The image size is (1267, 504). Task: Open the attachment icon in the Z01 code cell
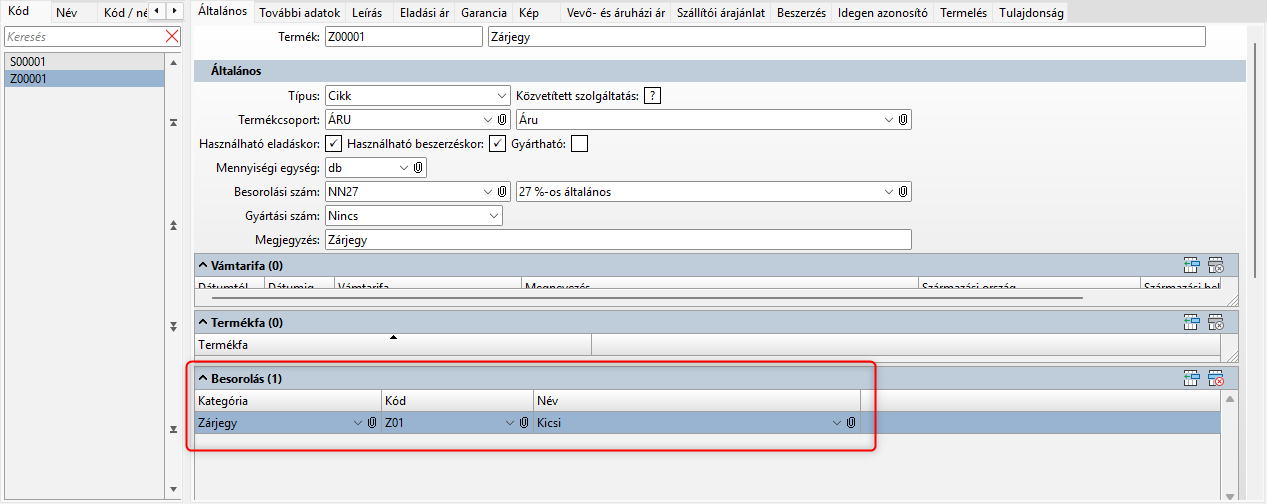tap(523, 423)
